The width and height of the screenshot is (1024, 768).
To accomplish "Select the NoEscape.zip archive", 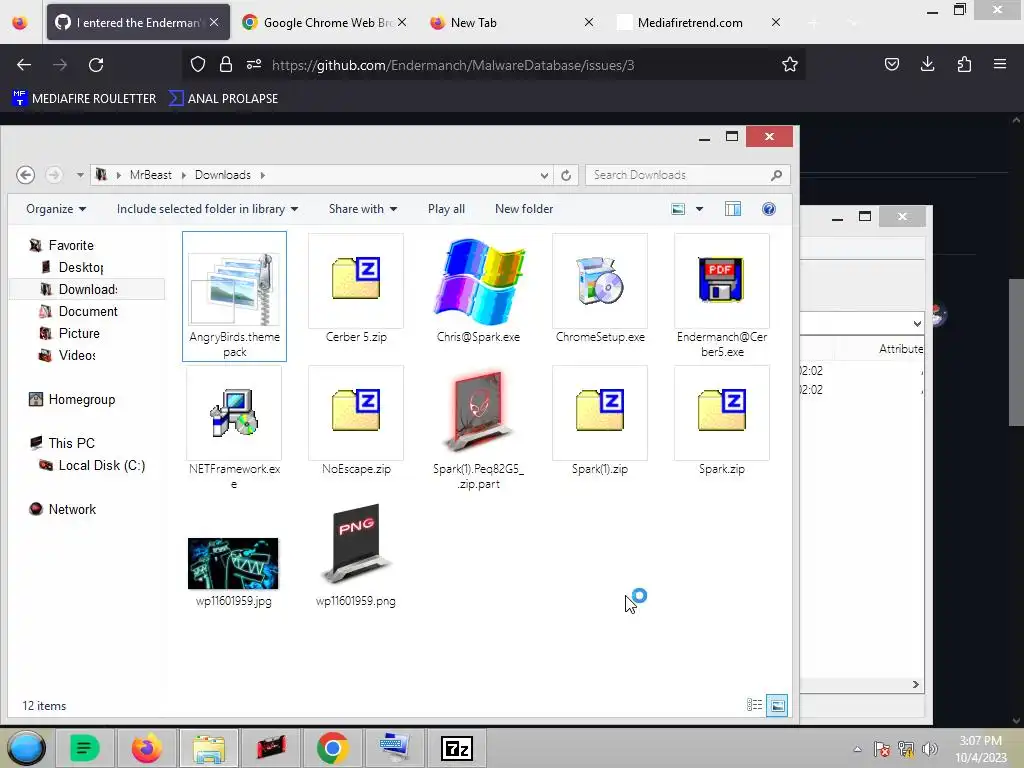I will pyautogui.click(x=356, y=421).
